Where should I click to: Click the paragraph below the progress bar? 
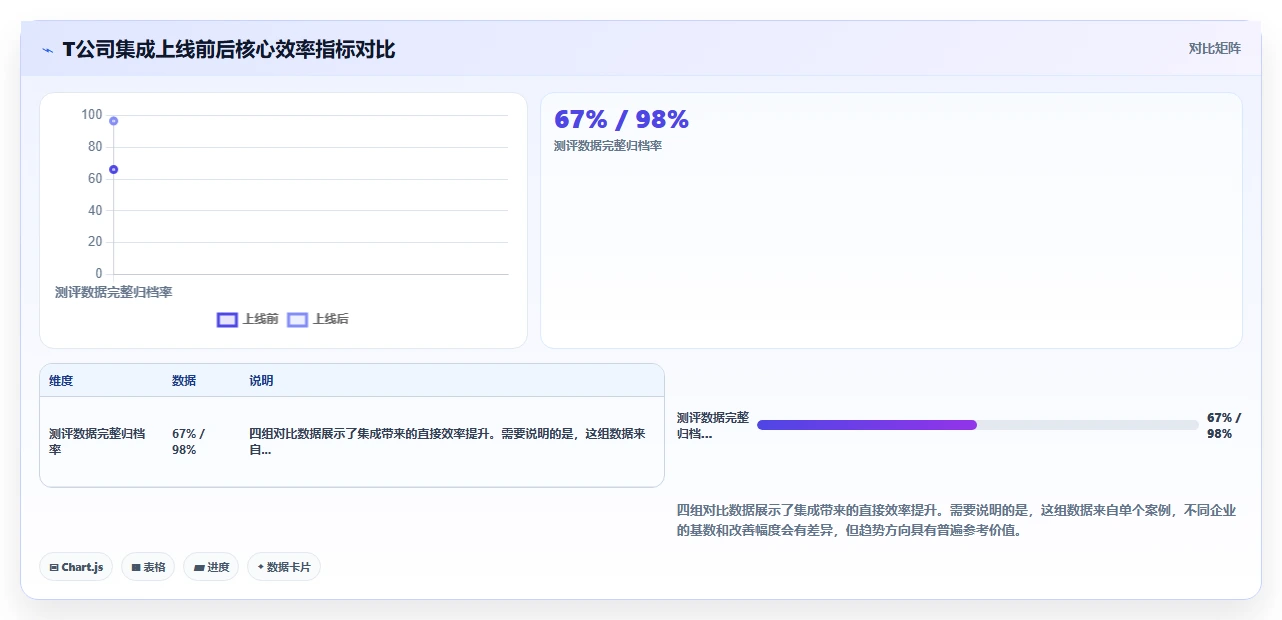click(x=957, y=521)
